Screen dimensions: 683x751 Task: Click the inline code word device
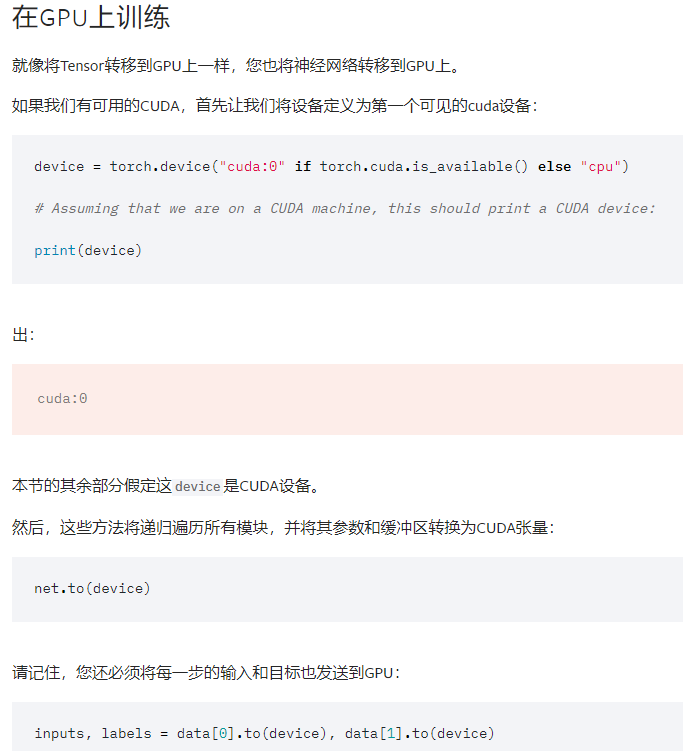click(197, 487)
